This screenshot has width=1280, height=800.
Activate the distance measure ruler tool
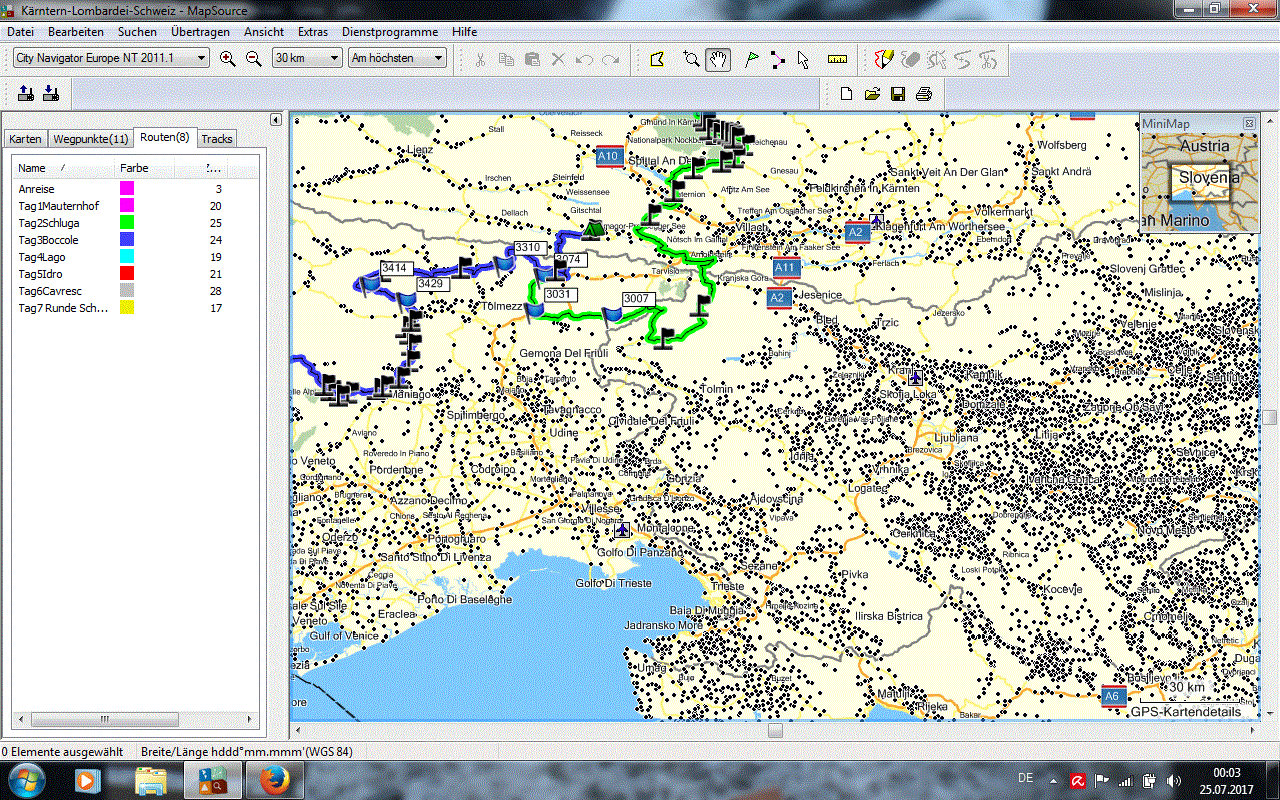[x=838, y=60]
